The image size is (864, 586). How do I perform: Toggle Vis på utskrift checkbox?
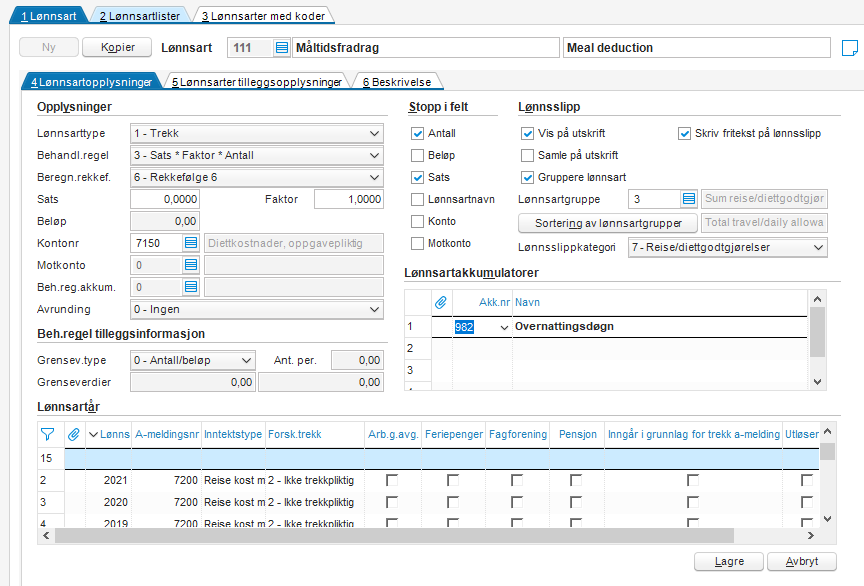point(527,133)
